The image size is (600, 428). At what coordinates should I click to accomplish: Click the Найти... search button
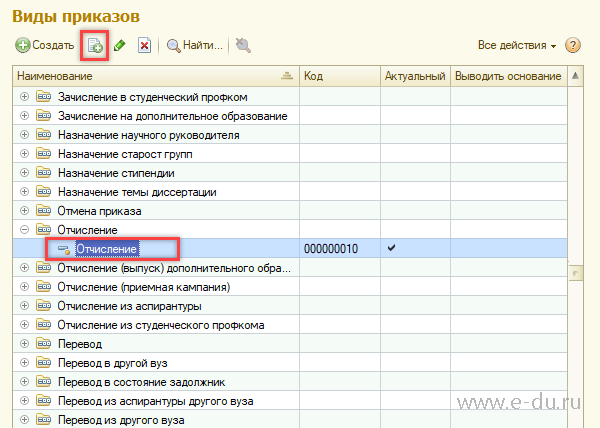pos(194,46)
